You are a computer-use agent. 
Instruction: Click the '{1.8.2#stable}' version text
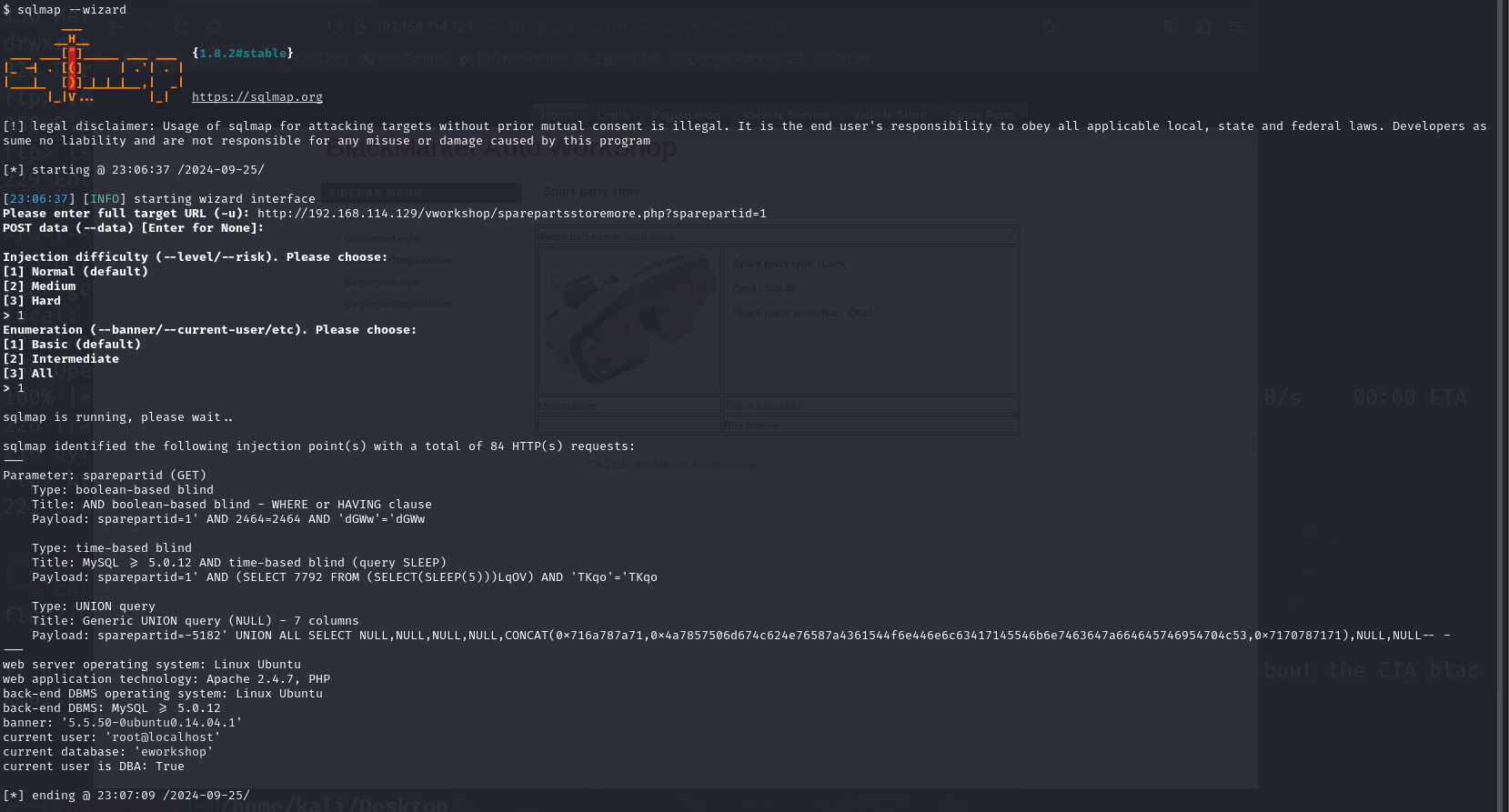[x=243, y=53]
